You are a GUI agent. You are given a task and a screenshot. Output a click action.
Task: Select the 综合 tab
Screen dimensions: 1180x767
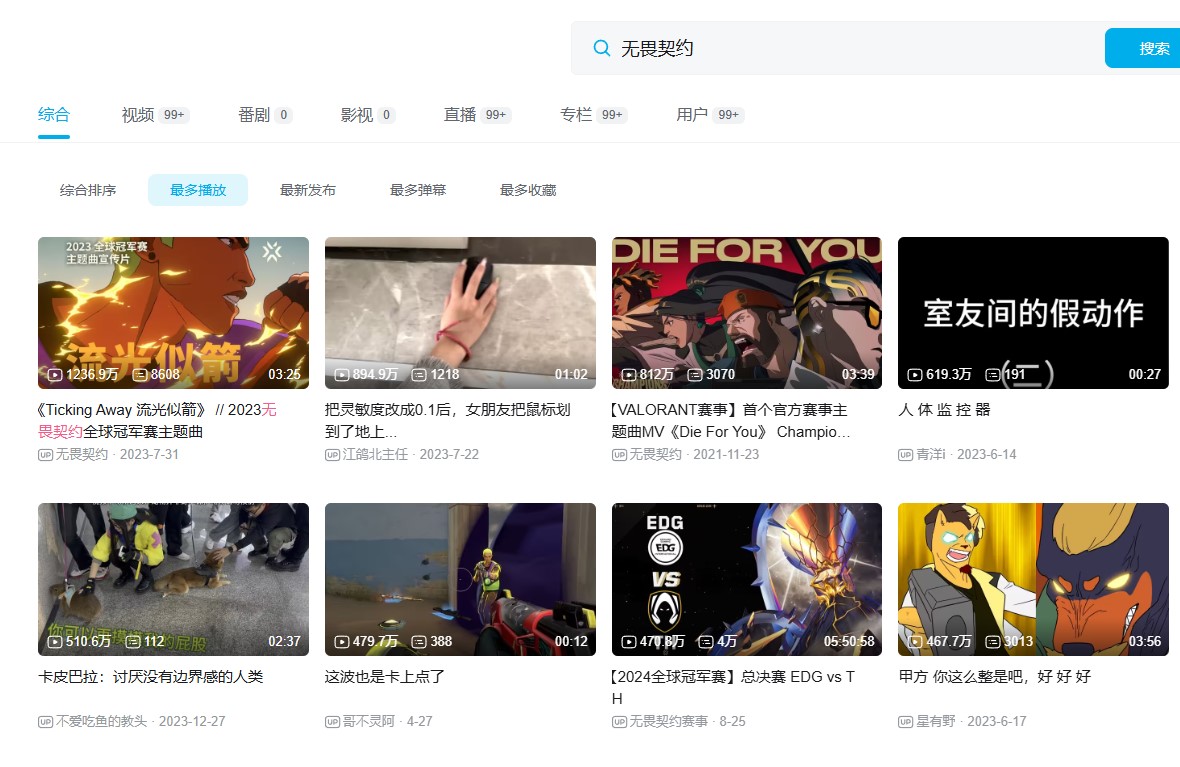coord(53,114)
